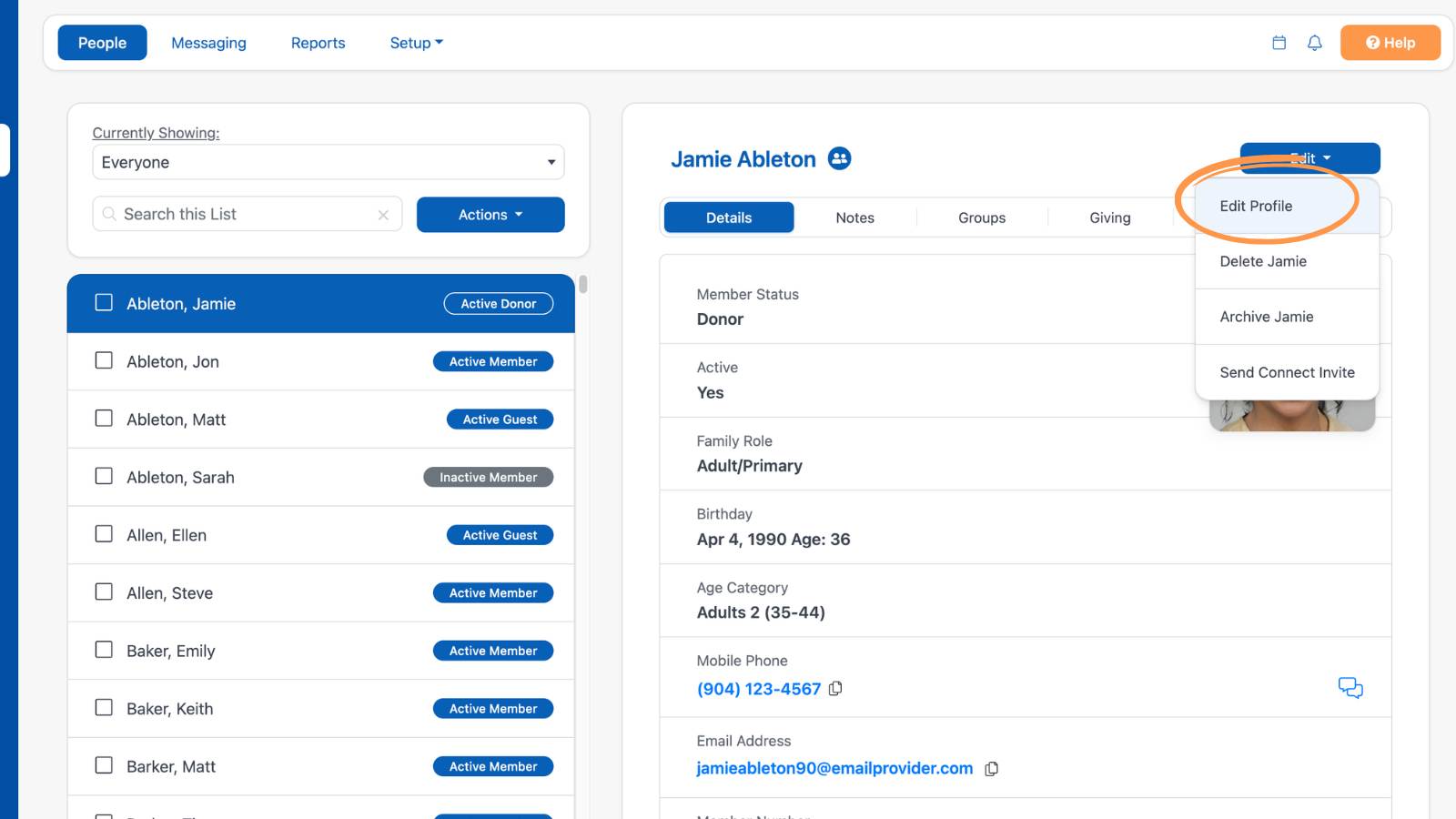Expand the Setup menu
This screenshot has height=819, width=1456.
[416, 43]
